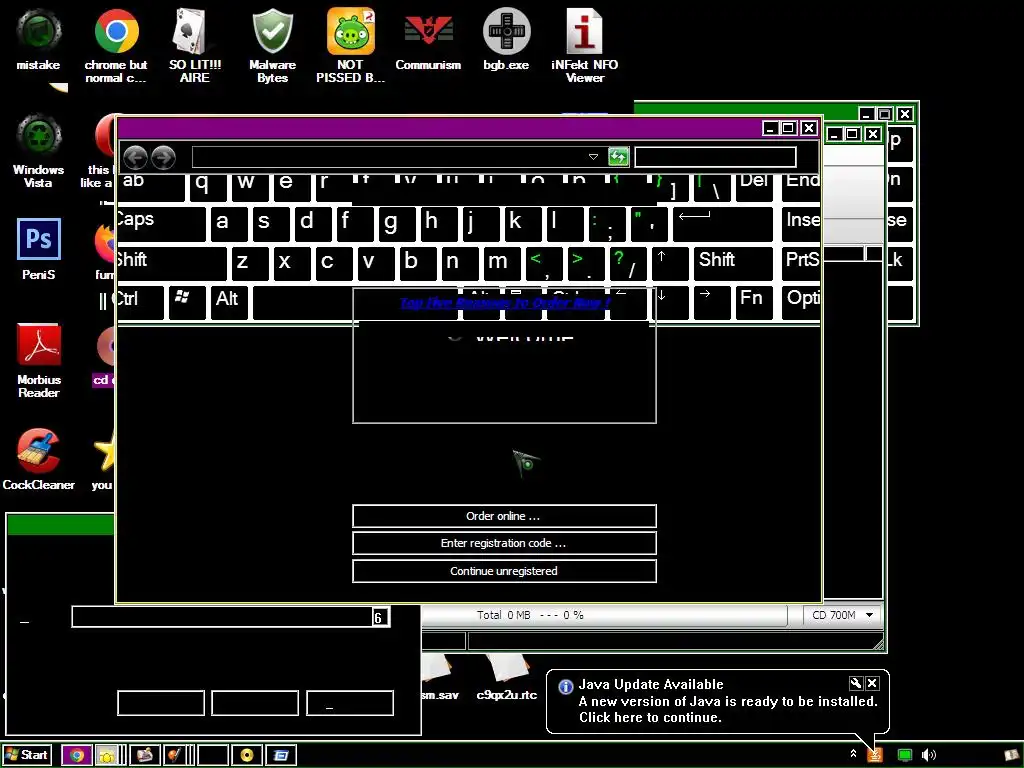
Task: Toggle Caps key on on-screen keyboard
Action: [x=161, y=224]
